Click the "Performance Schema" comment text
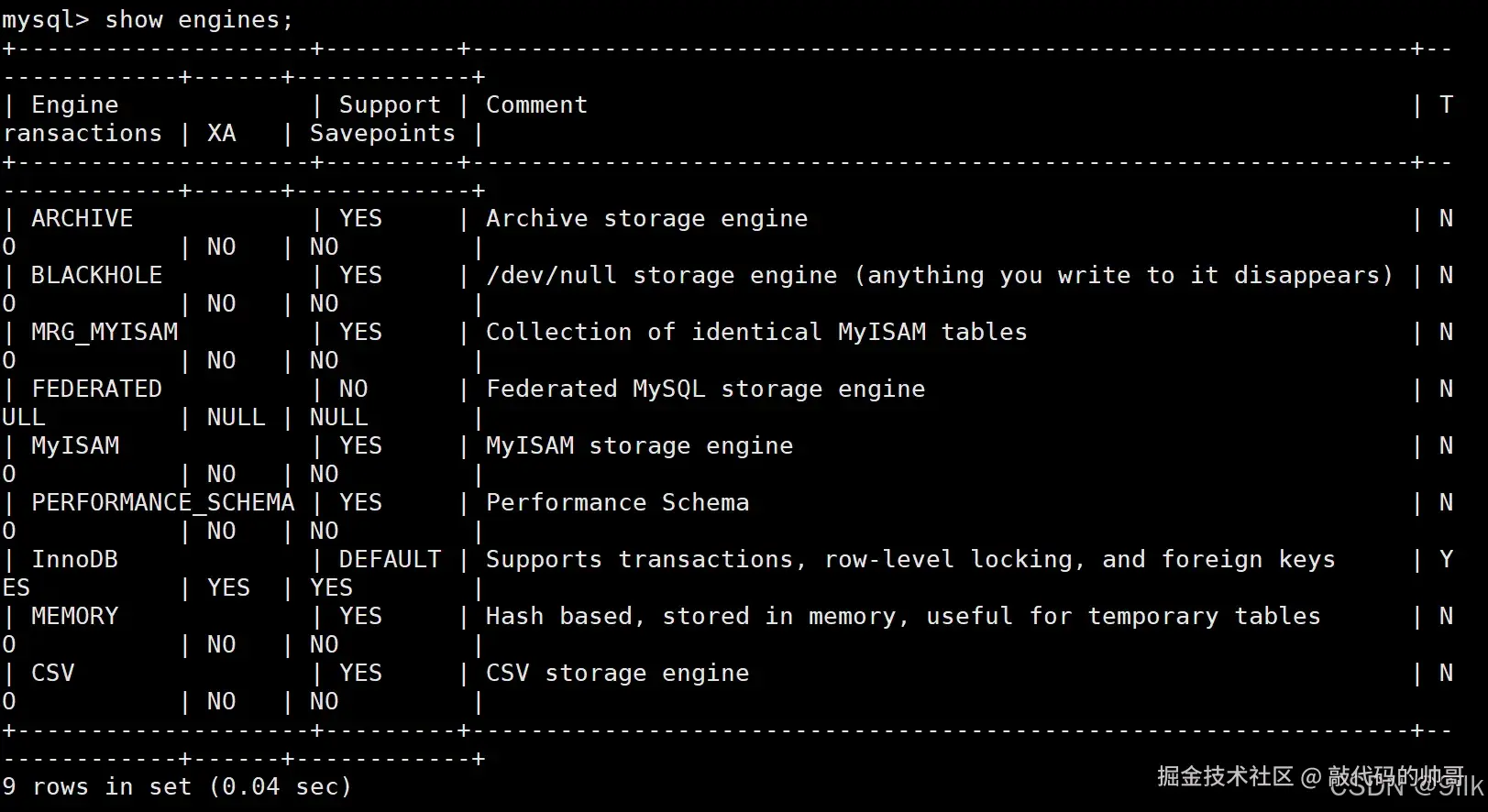The height and width of the screenshot is (812, 1488). tap(617, 503)
